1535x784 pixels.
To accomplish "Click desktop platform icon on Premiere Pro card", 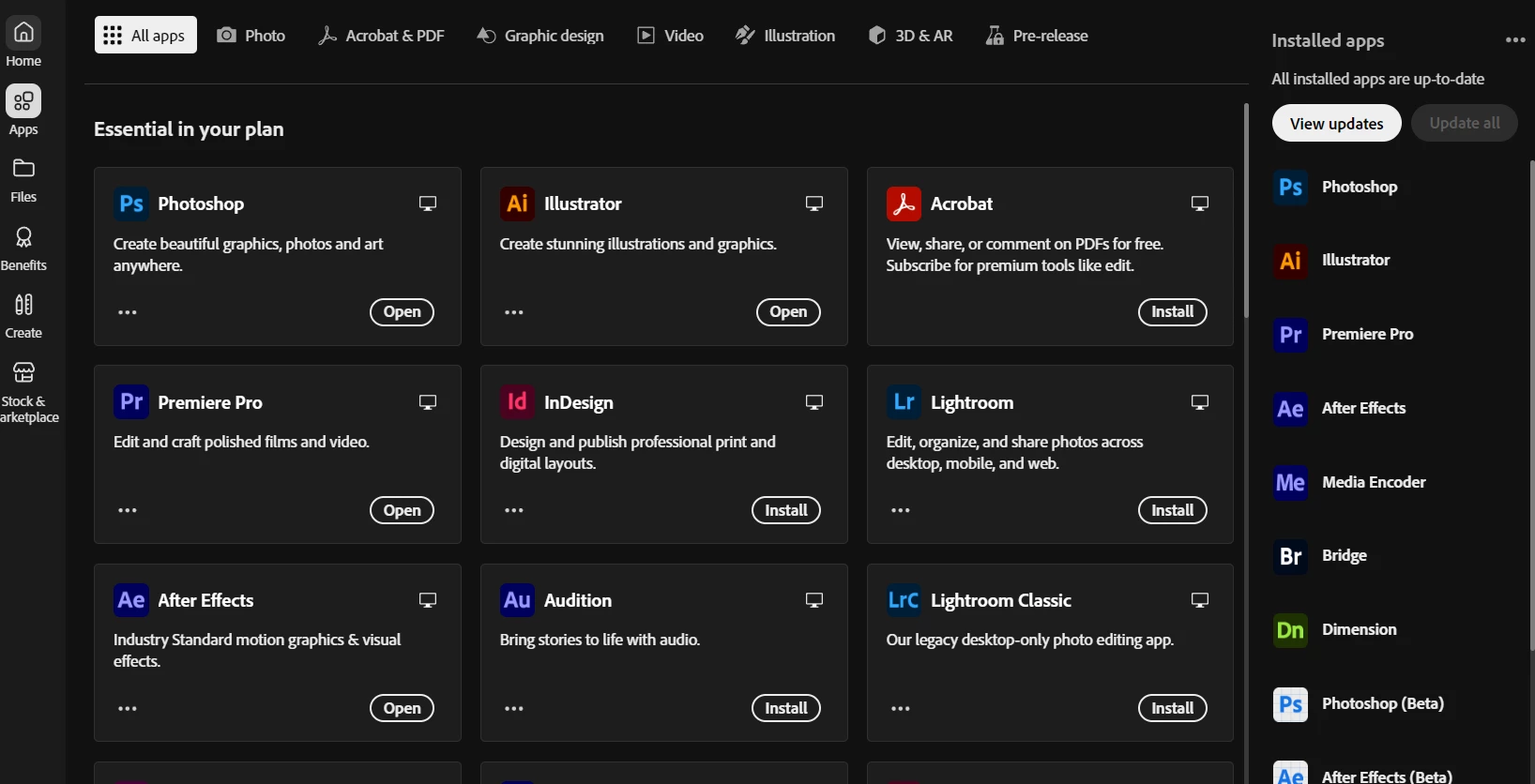I will (428, 402).
